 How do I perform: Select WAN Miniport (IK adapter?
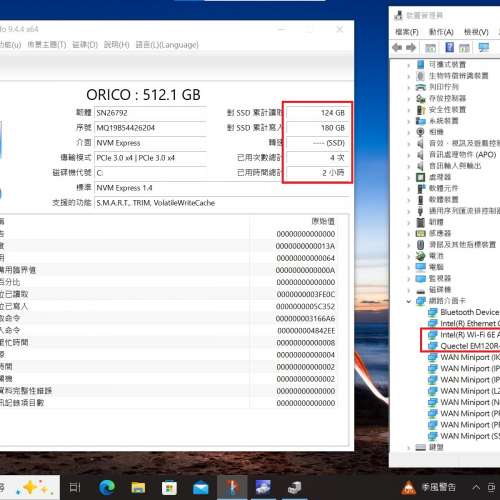(470, 357)
